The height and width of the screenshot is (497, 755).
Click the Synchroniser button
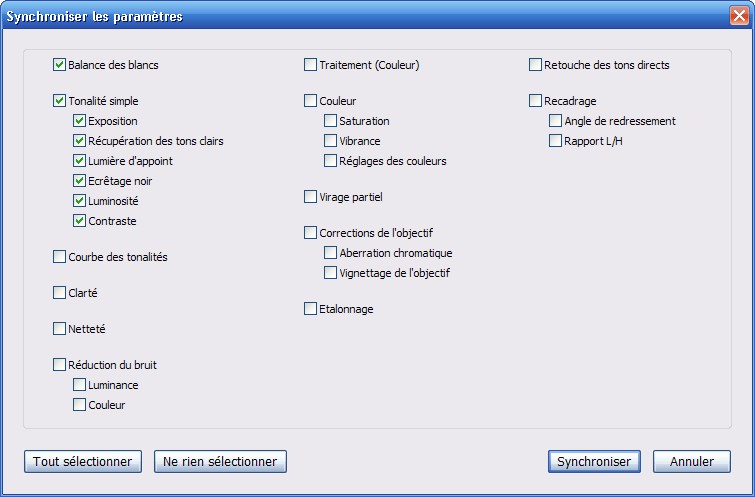click(x=594, y=461)
